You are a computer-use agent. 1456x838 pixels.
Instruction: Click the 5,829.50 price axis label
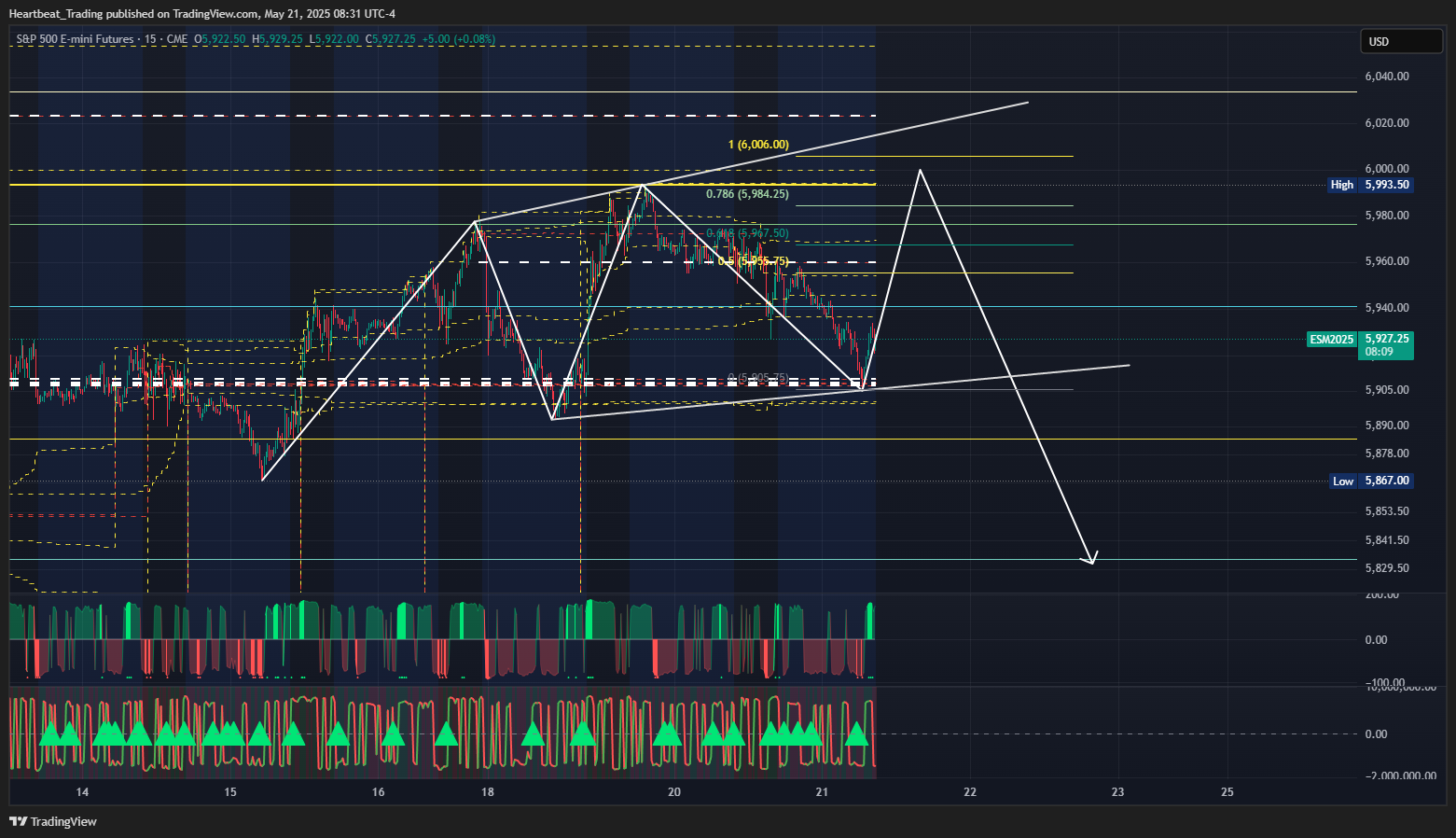pos(1386,568)
